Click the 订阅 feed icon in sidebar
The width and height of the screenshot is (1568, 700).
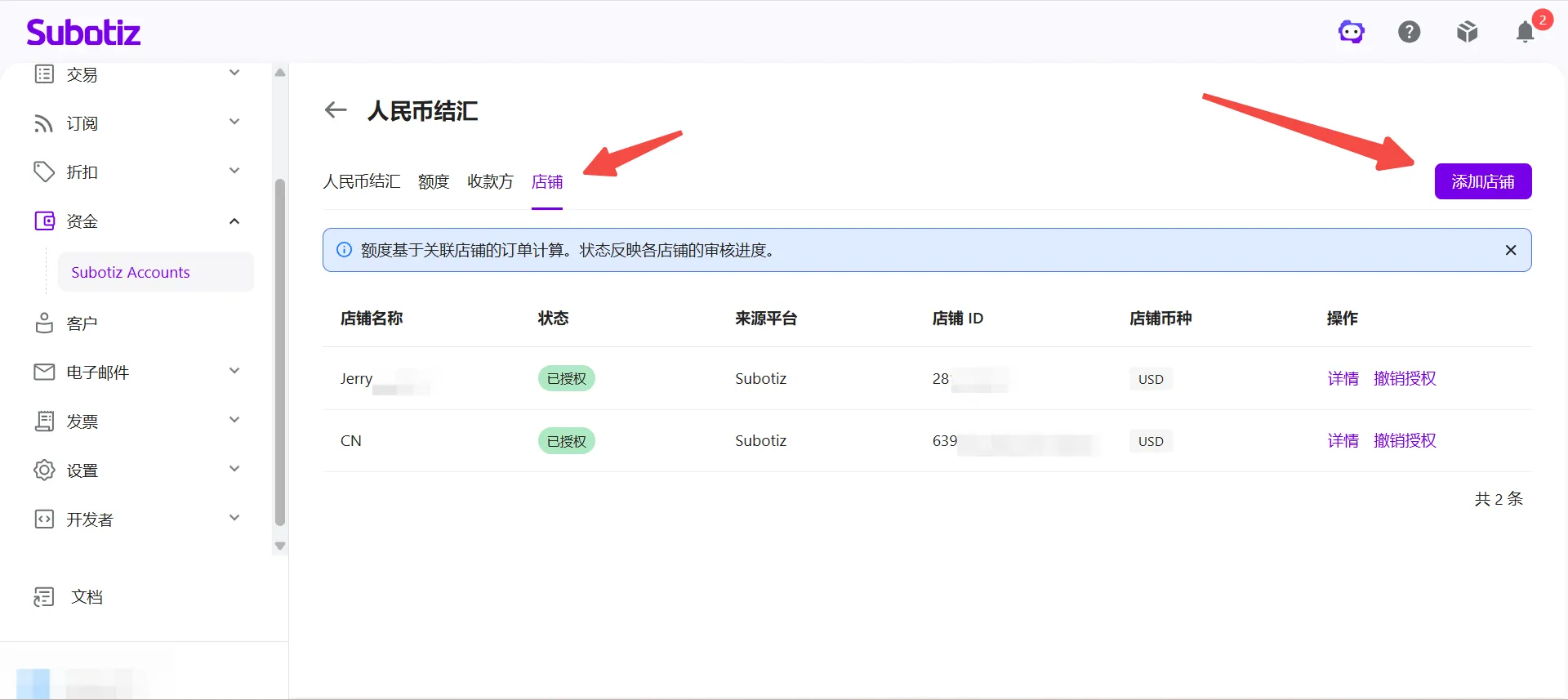(44, 123)
